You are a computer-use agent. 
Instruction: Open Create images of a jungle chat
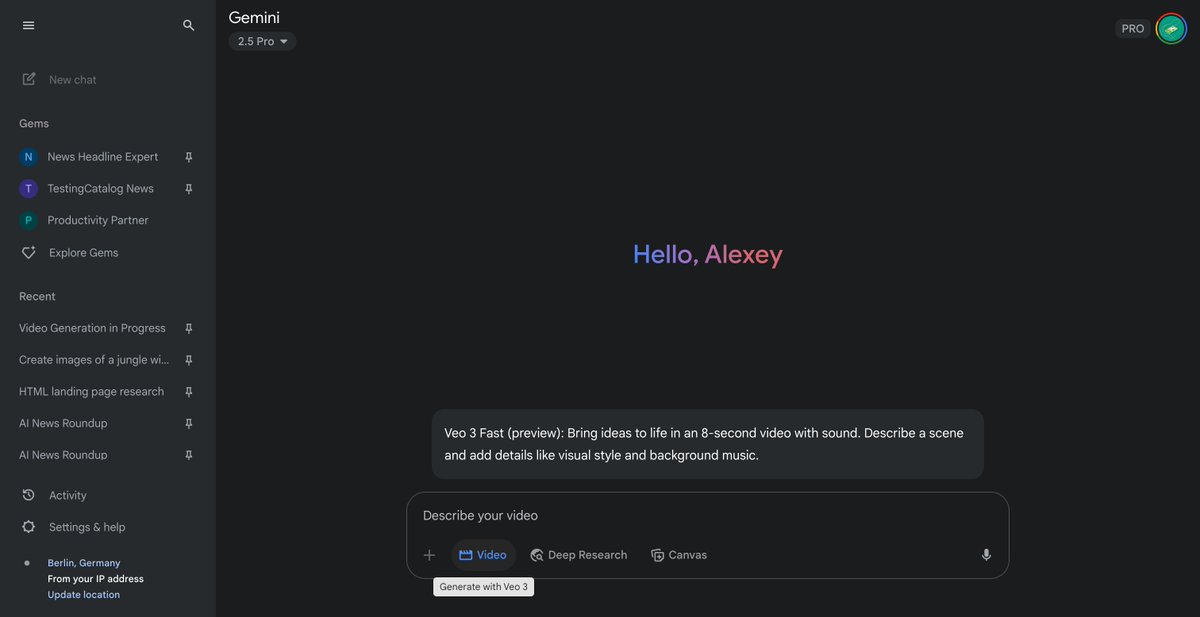[x=94, y=360]
